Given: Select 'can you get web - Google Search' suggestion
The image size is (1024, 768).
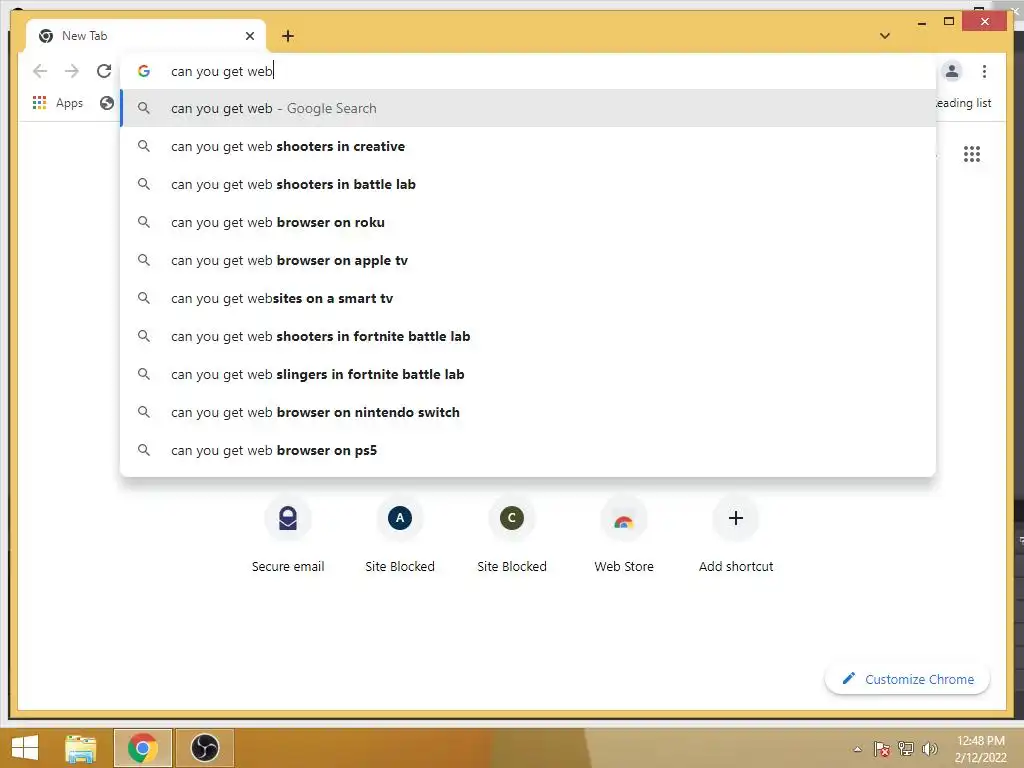Looking at the screenshot, I should 528,108.
